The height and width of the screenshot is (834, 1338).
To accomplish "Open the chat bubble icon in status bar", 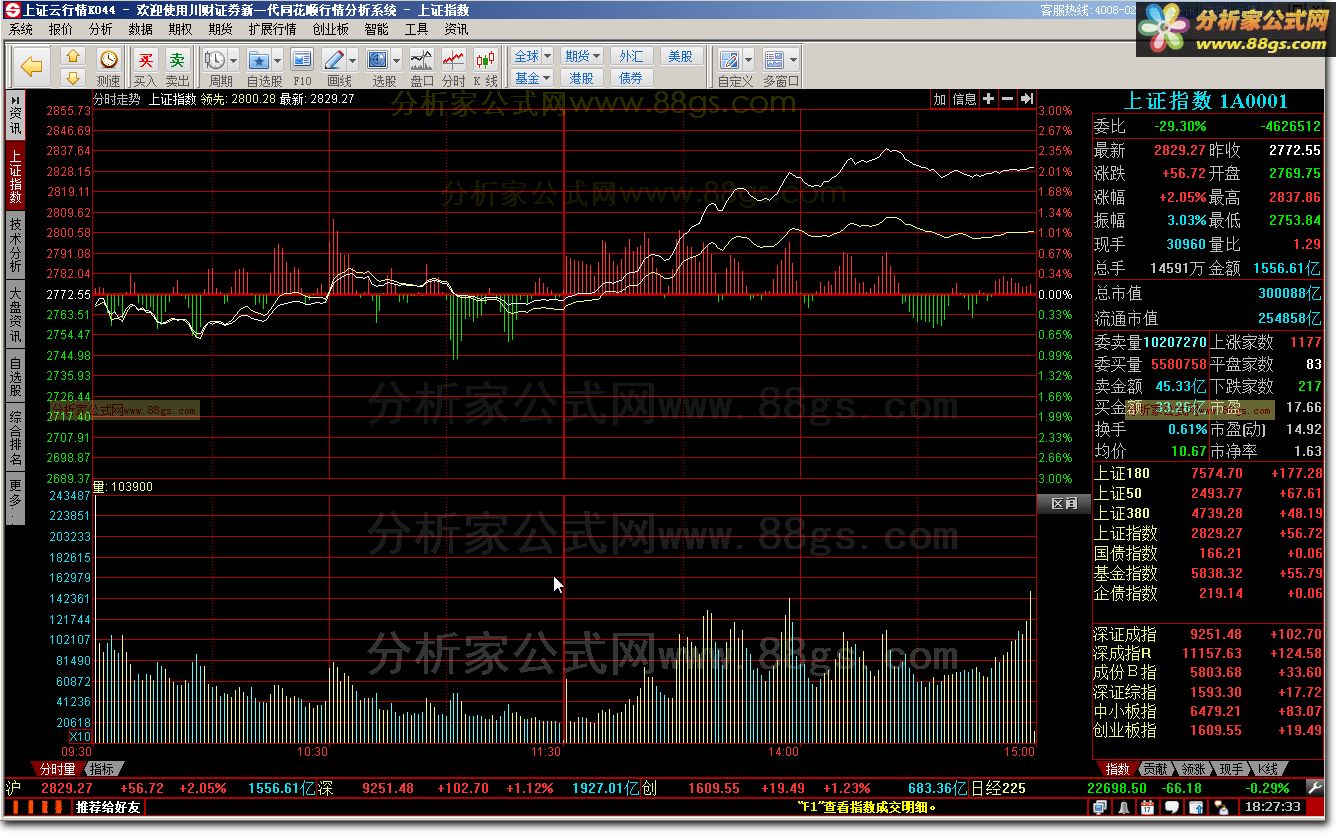I will [1172, 807].
